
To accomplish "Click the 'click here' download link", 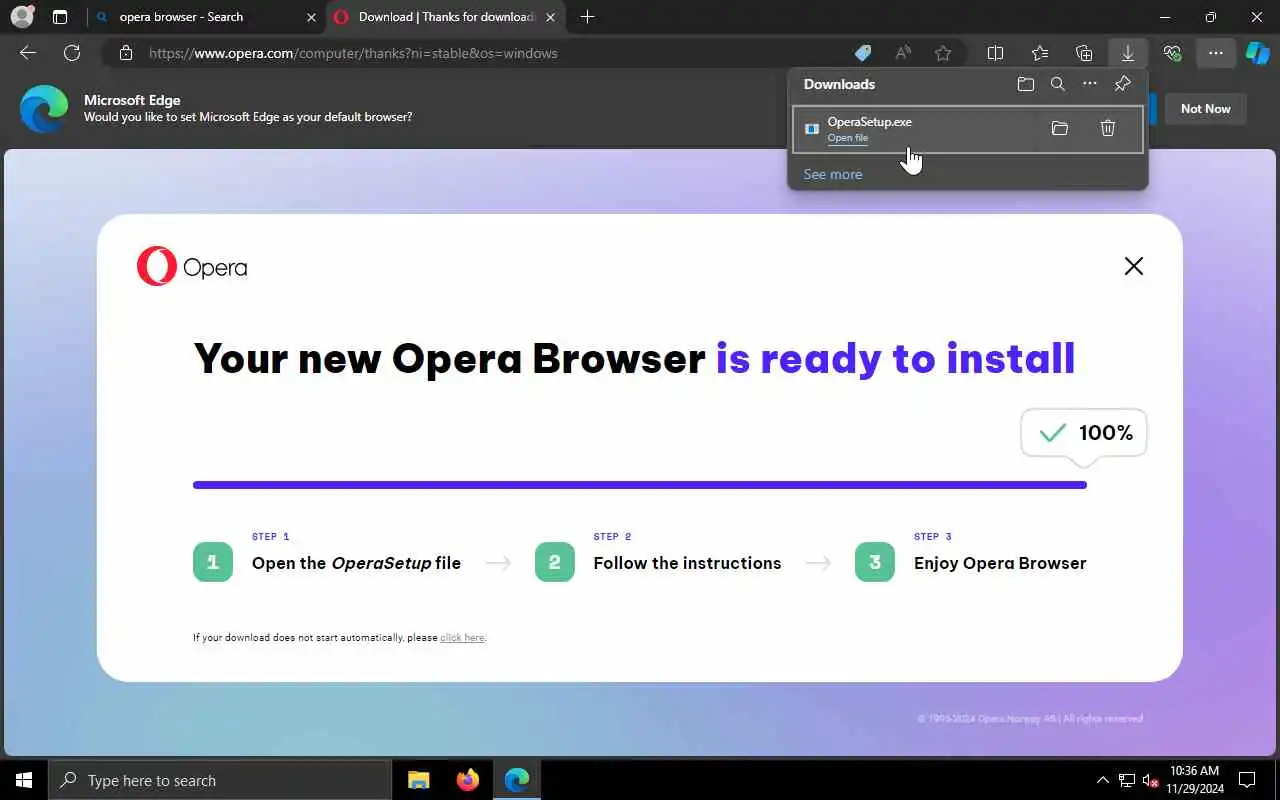I will click(x=462, y=637).
